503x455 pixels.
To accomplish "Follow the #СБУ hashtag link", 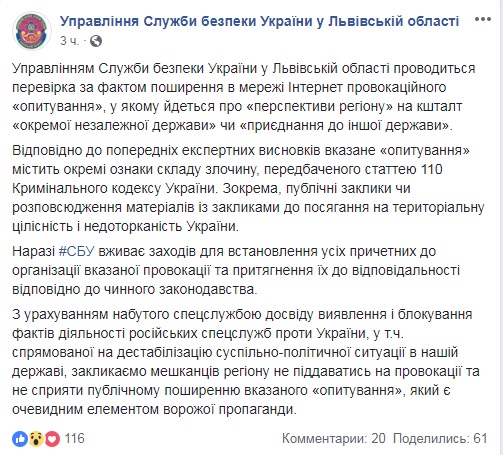I will (77, 251).
